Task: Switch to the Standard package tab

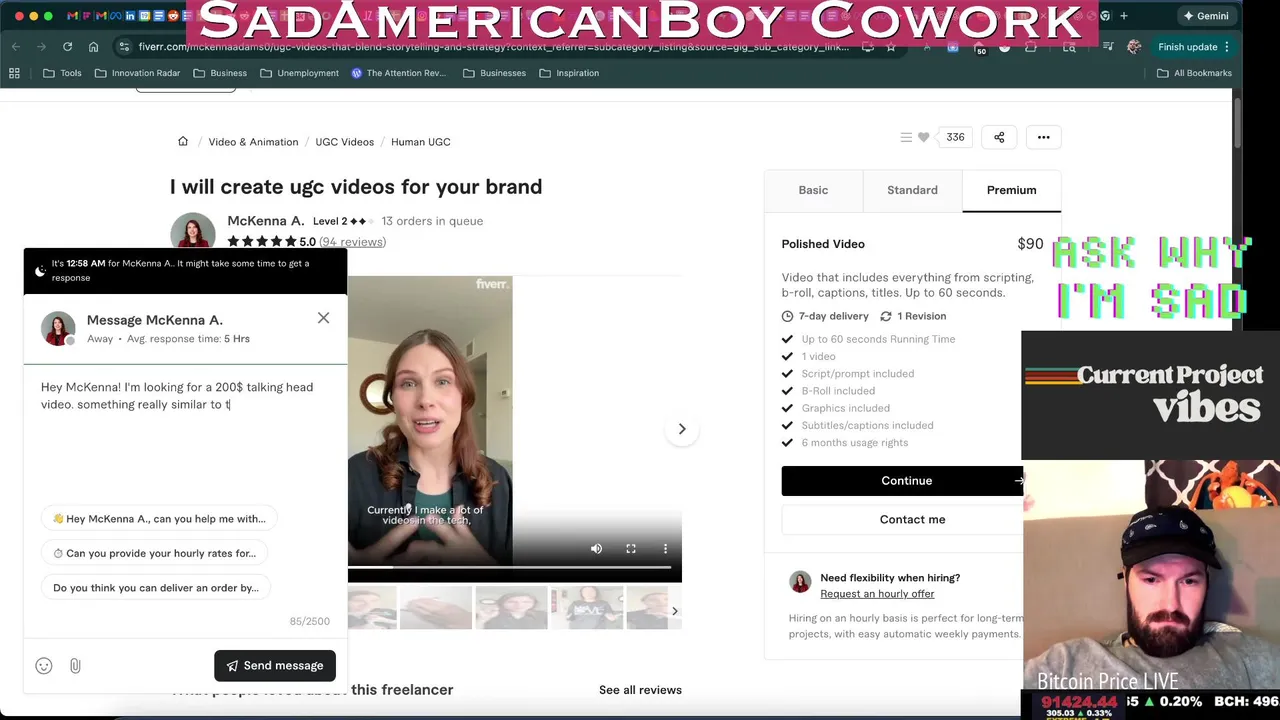Action: pyautogui.click(x=912, y=190)
